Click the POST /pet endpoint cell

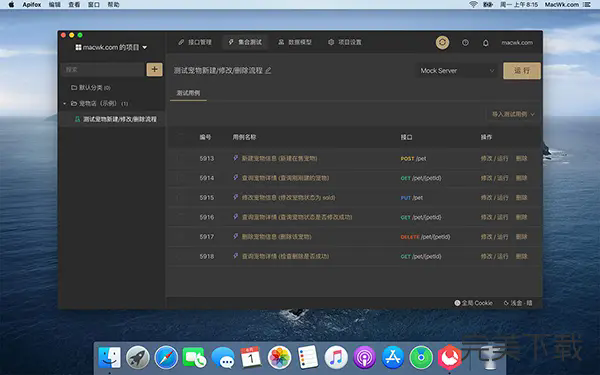(x=413, y=158)
